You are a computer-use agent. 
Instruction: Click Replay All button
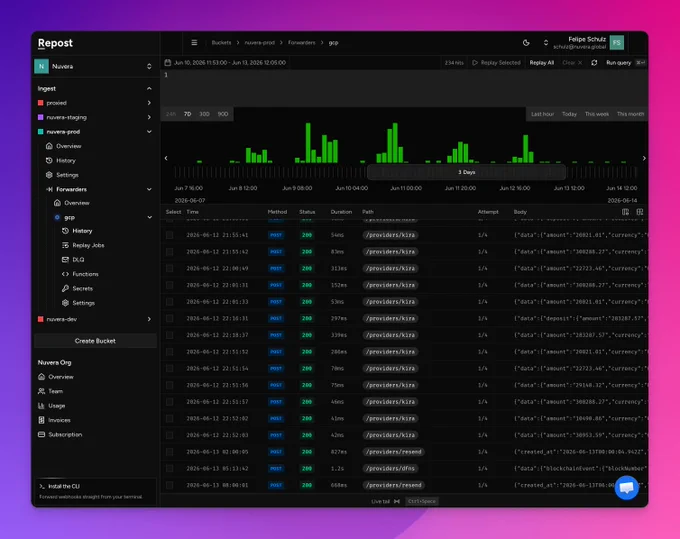click(x=542, y=62)
